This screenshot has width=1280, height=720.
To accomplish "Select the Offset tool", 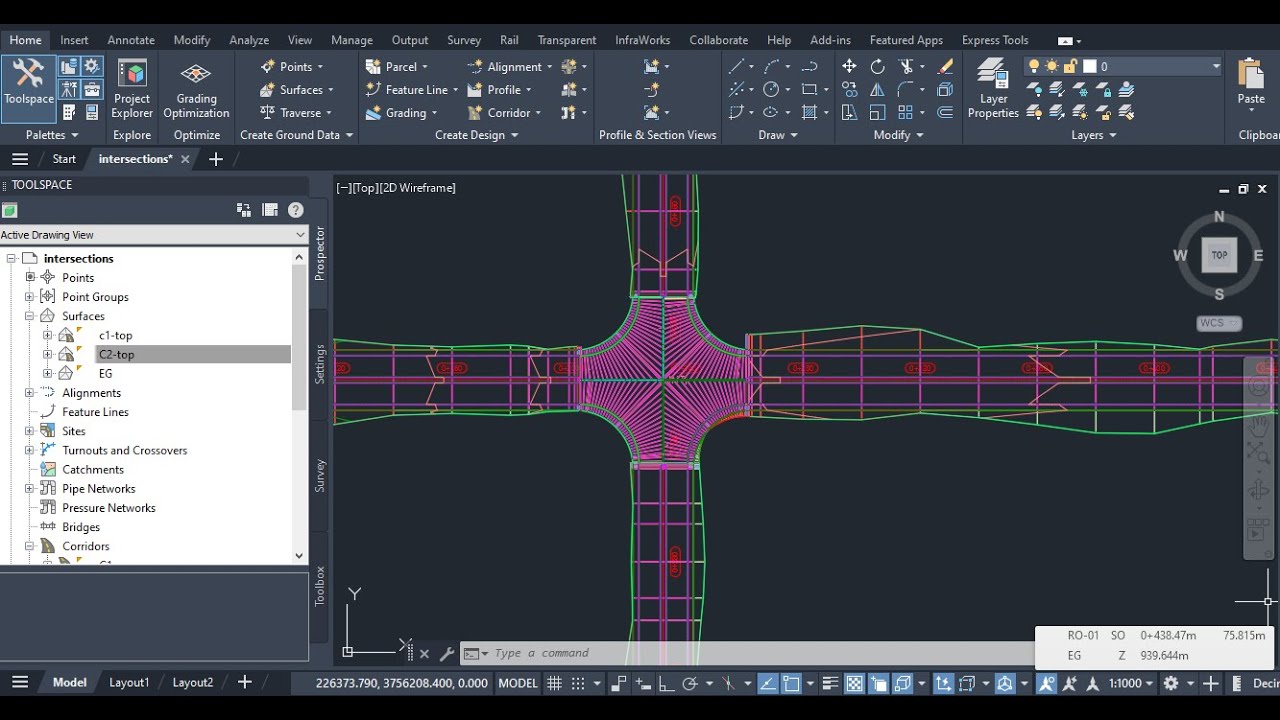I will [945, 112].
